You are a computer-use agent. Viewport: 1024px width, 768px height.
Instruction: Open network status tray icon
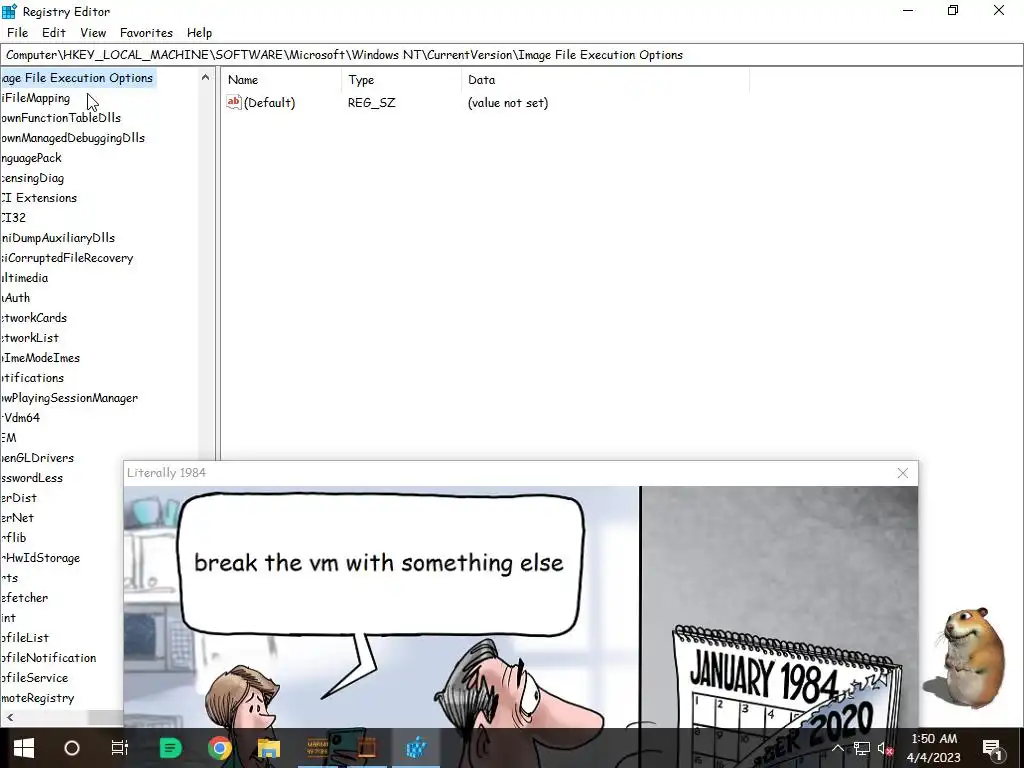point(861,748)
